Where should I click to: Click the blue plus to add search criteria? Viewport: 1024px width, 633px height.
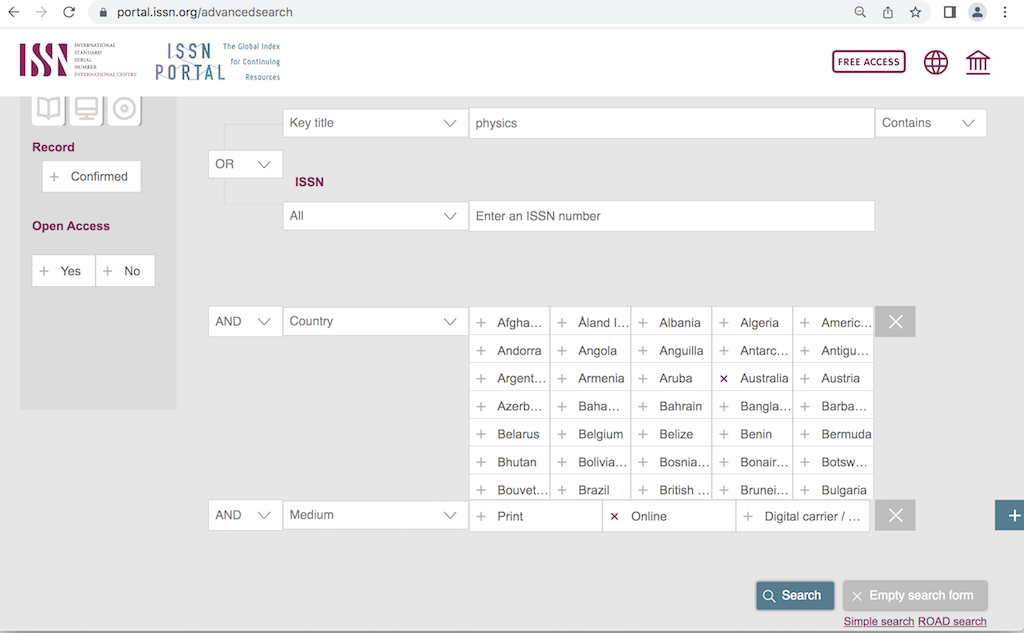coord(1015,515)
